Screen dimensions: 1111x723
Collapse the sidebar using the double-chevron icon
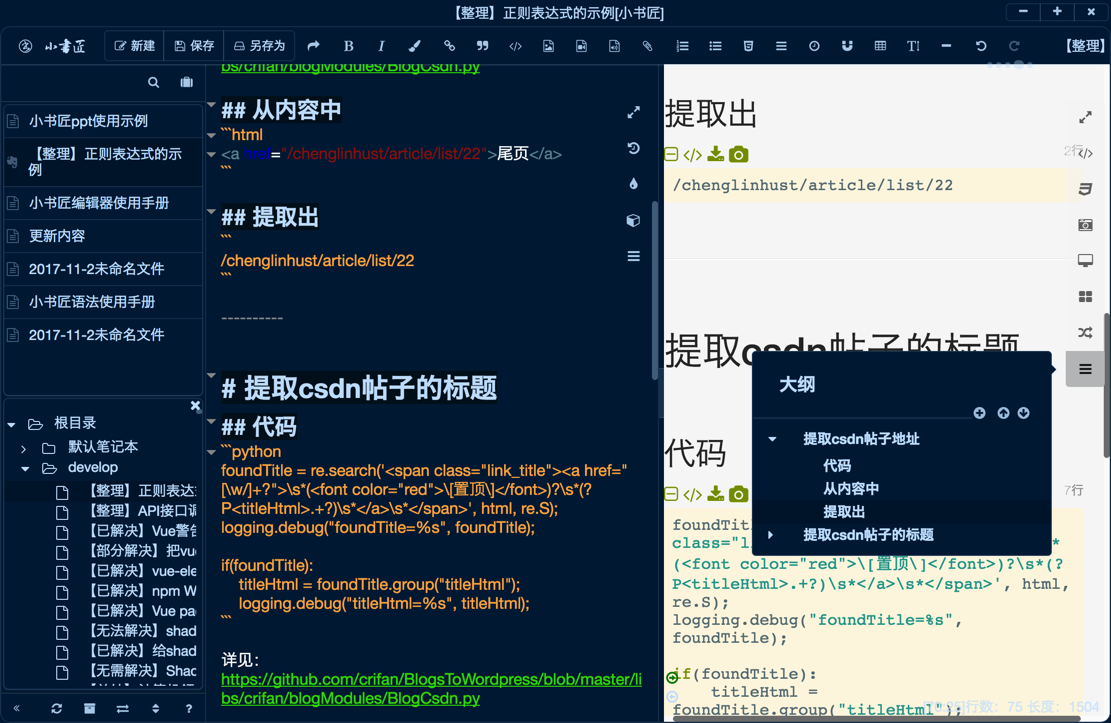[x=16, y=708]
